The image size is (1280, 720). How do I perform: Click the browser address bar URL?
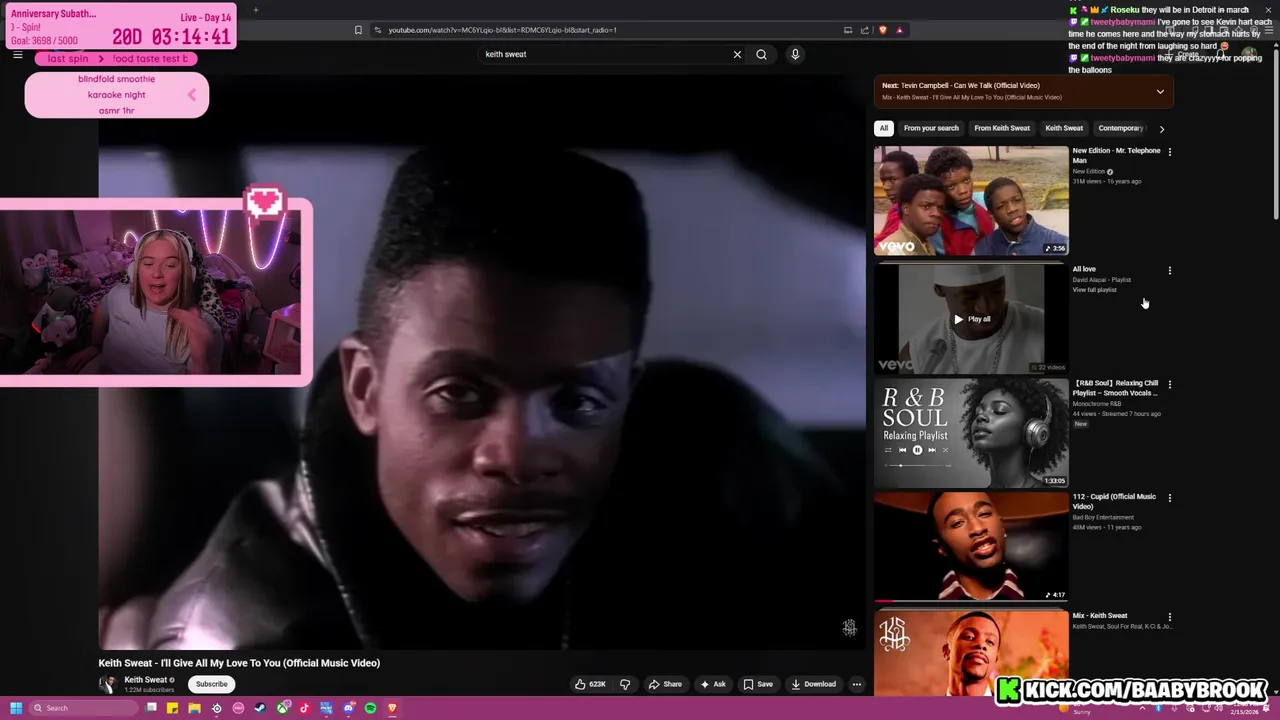pos(502,30)
